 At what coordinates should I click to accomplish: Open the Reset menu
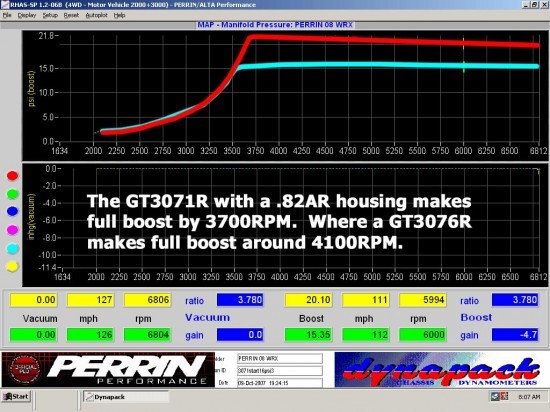71,15
